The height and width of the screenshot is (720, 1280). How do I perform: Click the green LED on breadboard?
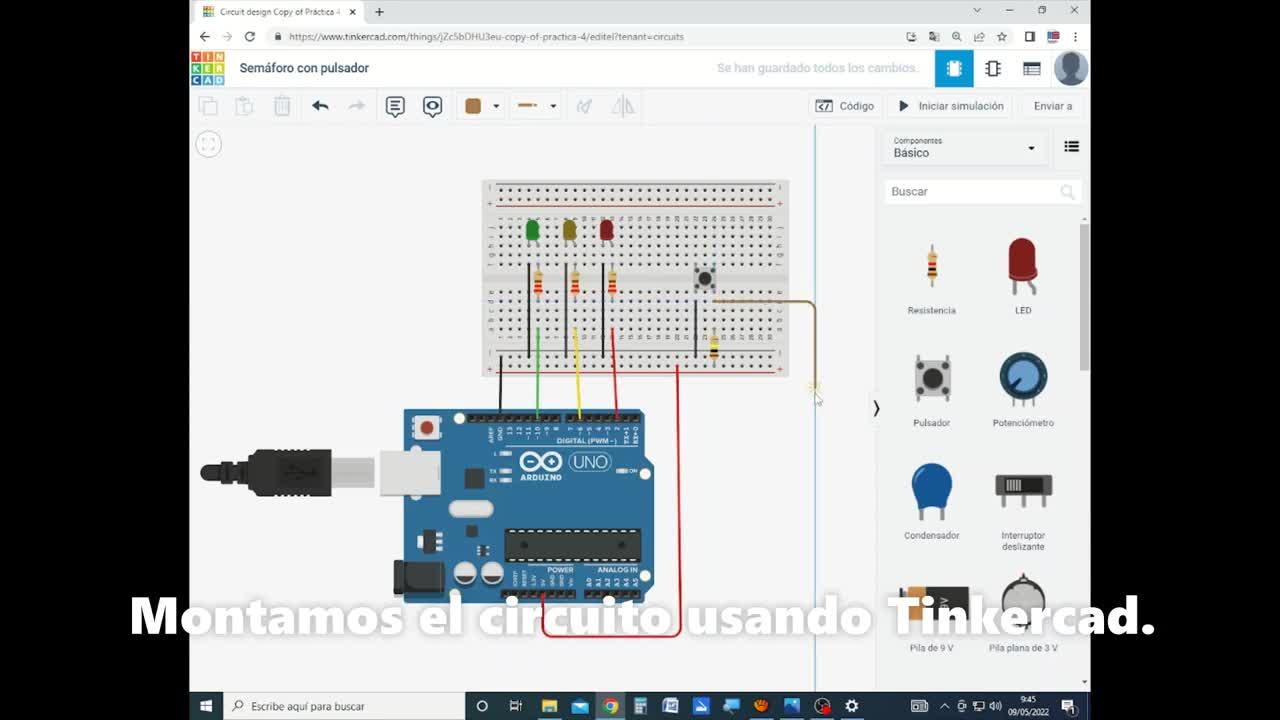pos(532,231)
